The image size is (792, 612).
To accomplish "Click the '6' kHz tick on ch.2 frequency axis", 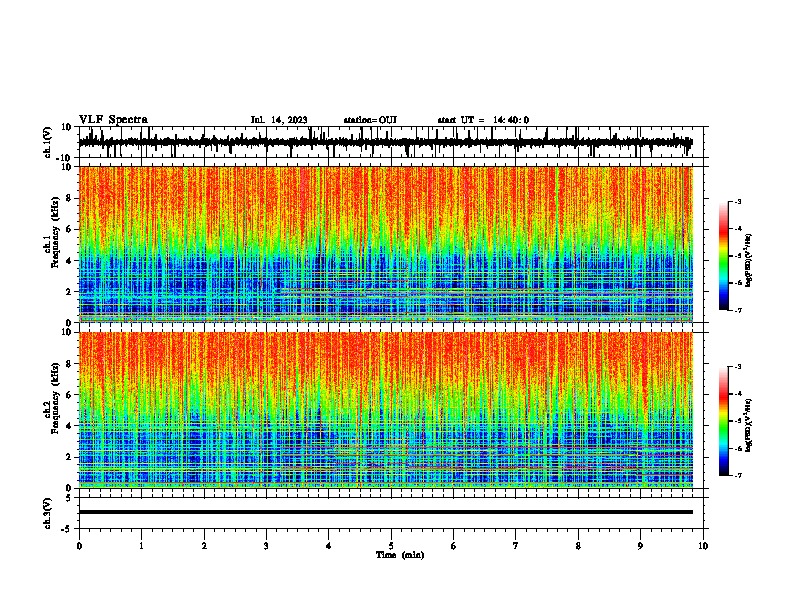I will (69, 395).
